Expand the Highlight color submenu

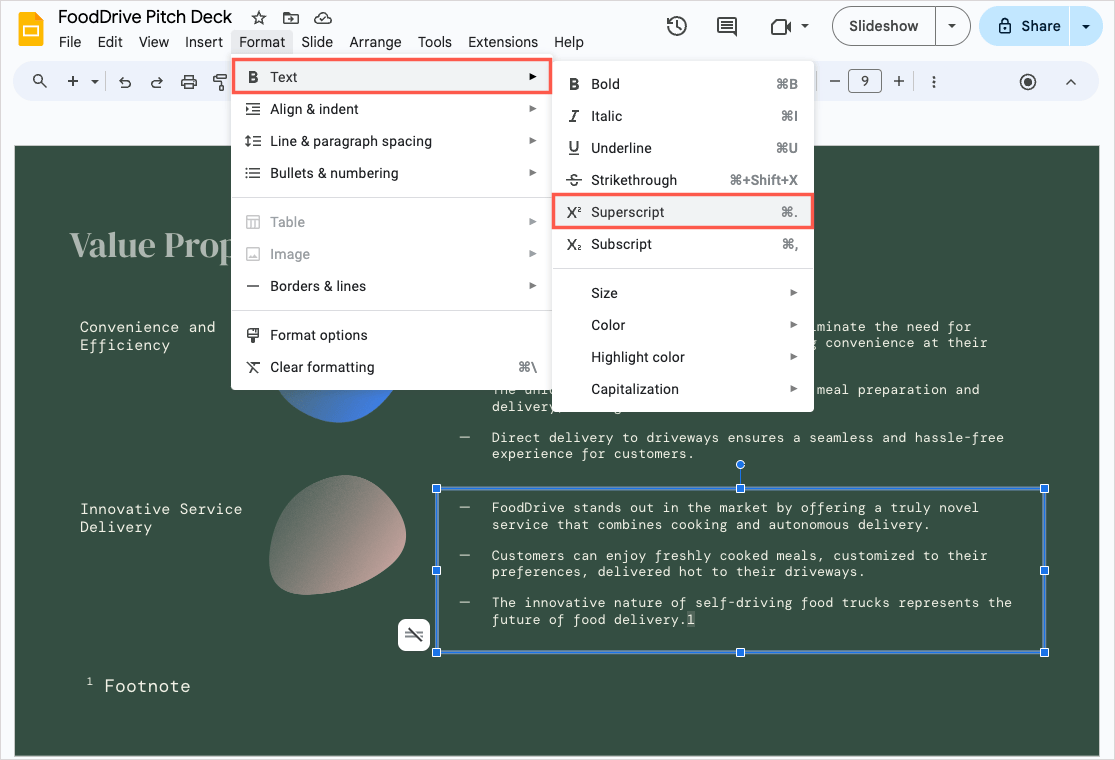[683, 357]
